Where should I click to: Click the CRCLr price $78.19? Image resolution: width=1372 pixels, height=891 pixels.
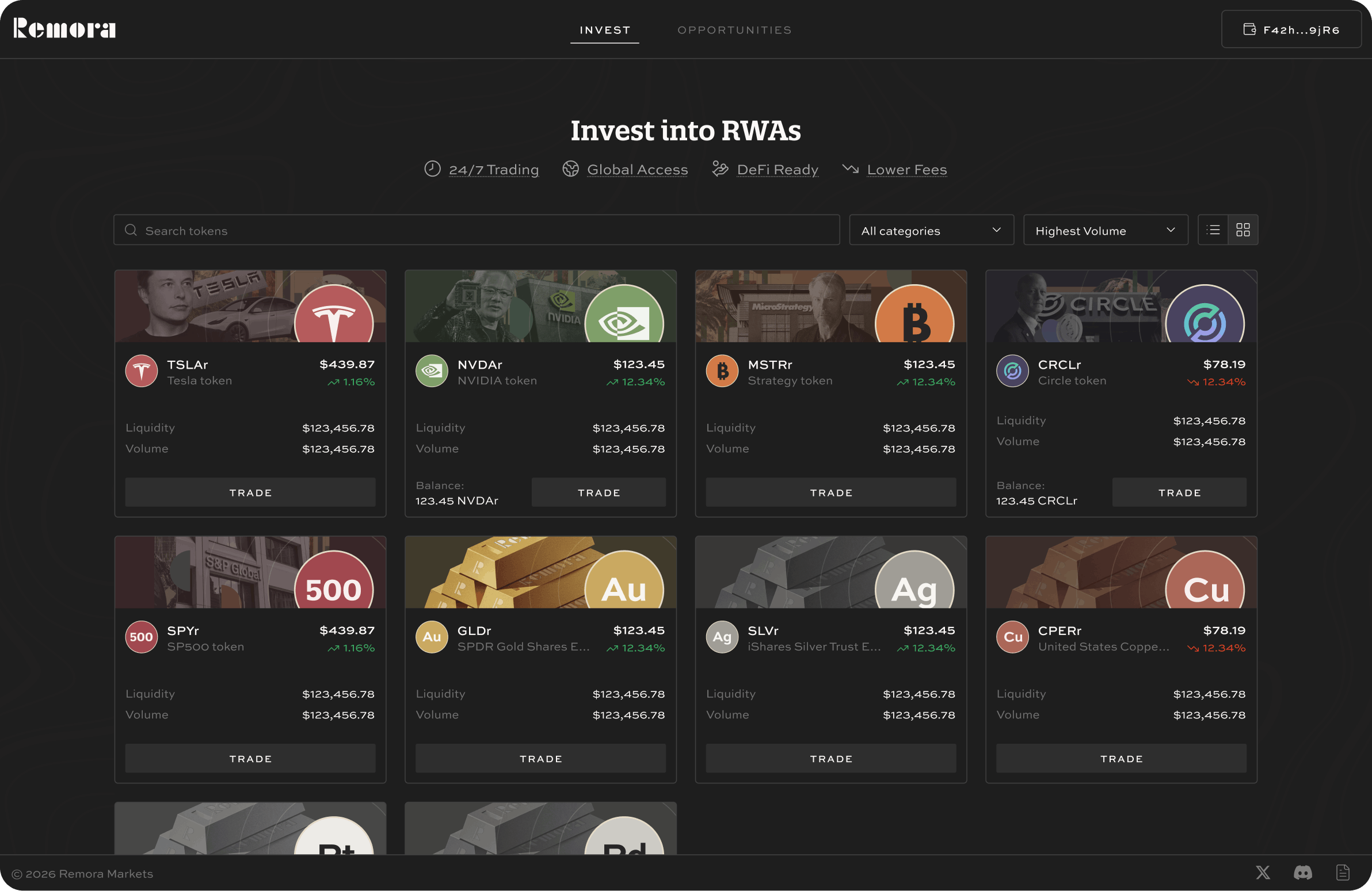click(x=1225, y=364)
